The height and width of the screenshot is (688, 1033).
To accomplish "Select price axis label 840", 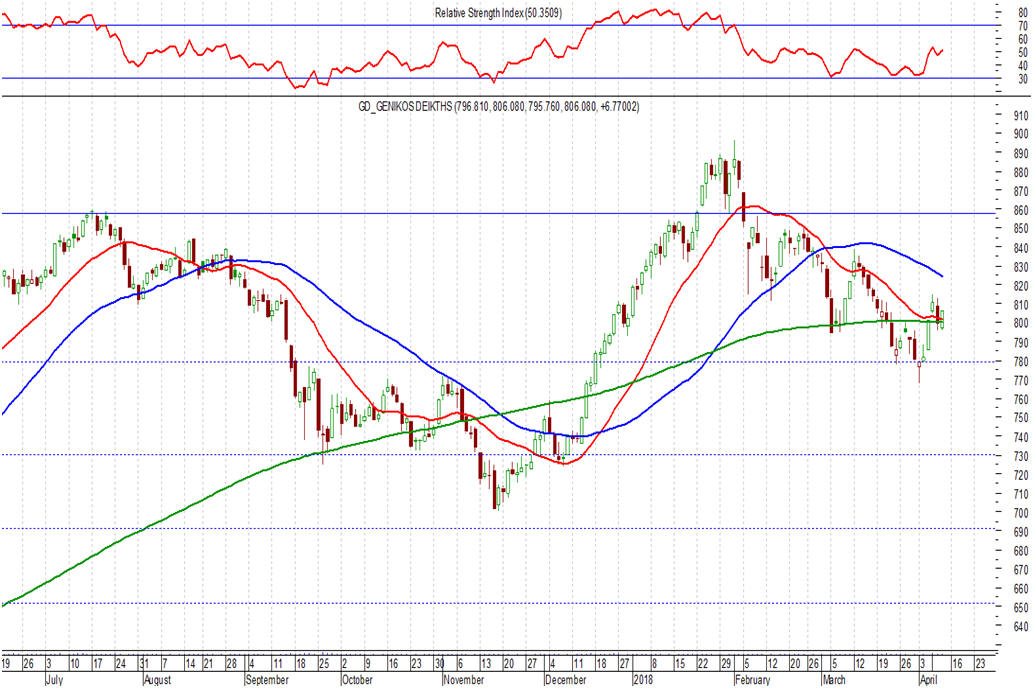I will pyautogui.click(x=1020, y=248).
